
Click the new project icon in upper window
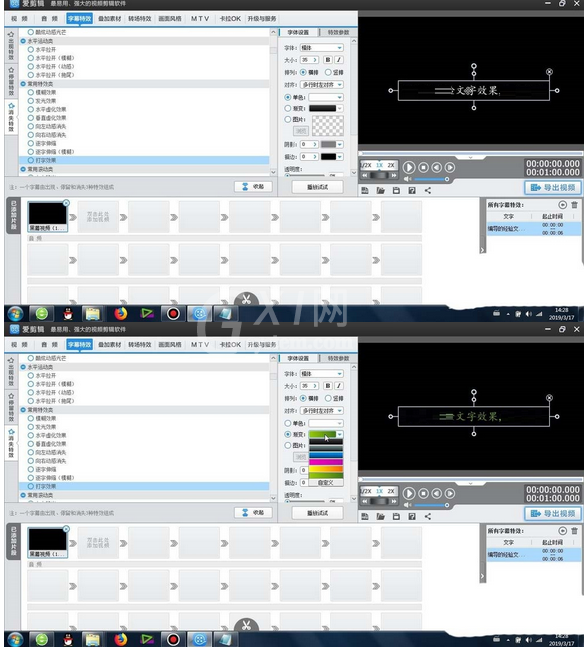(x=365, y=190)
